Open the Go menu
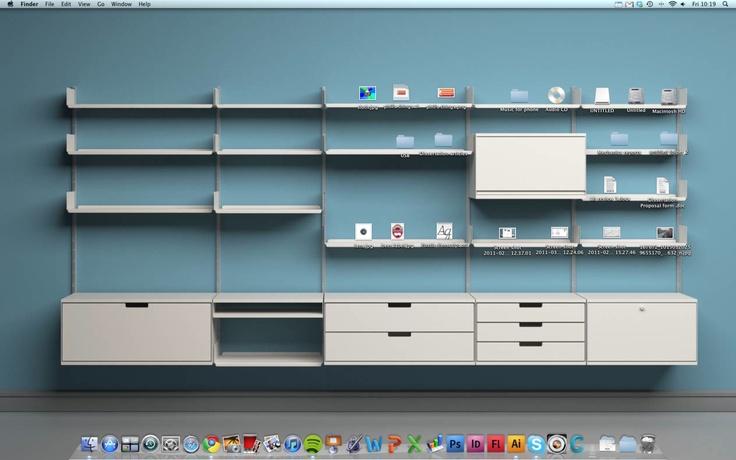This screenshot has height=460, width=736. tap(100, 4)
